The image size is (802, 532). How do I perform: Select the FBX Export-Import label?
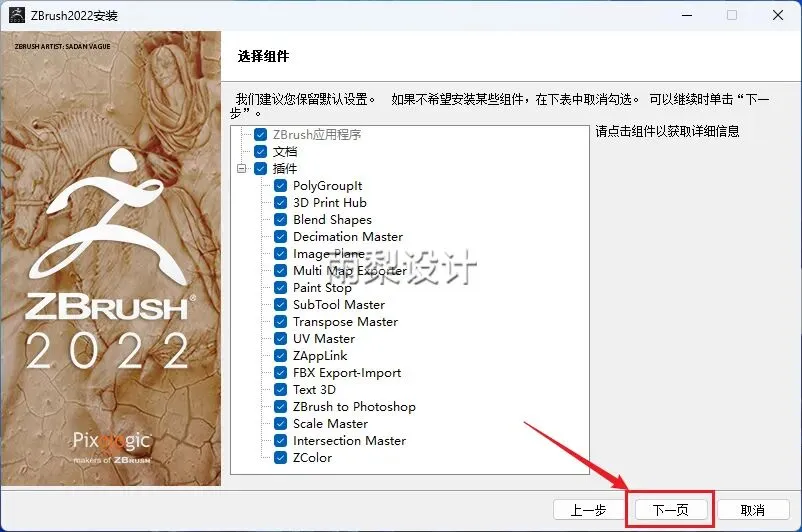point(347,373)
